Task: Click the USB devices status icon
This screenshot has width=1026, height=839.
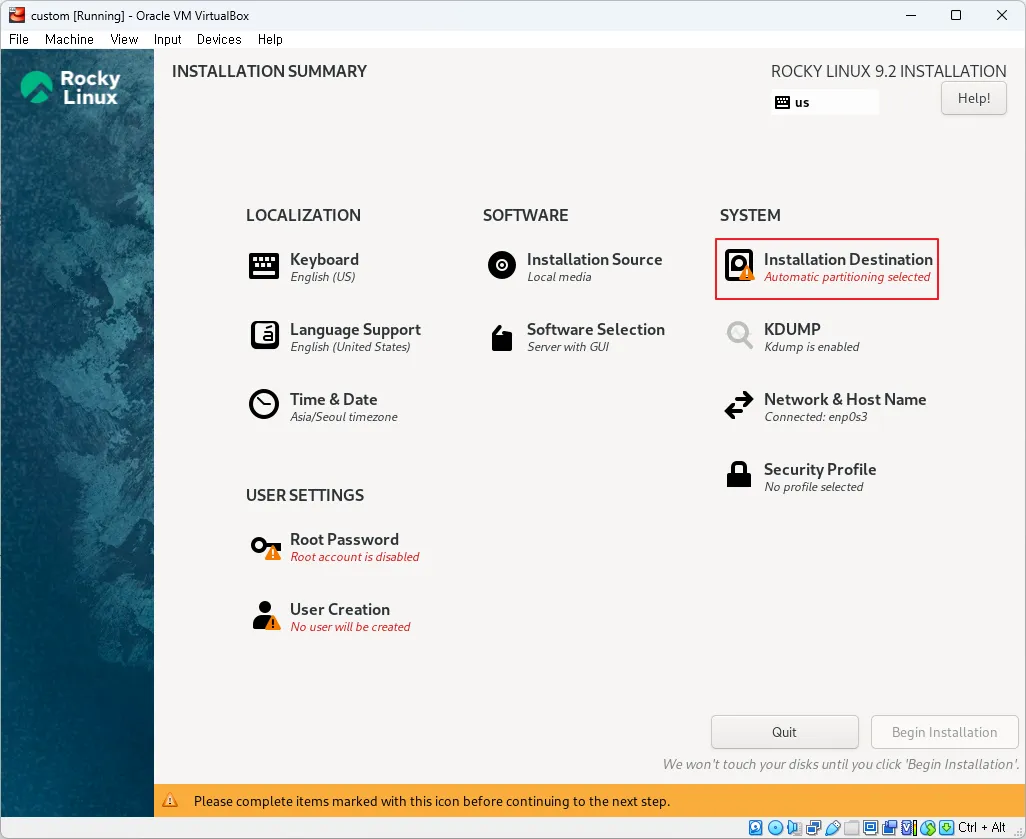Action: tap(832, 827)
